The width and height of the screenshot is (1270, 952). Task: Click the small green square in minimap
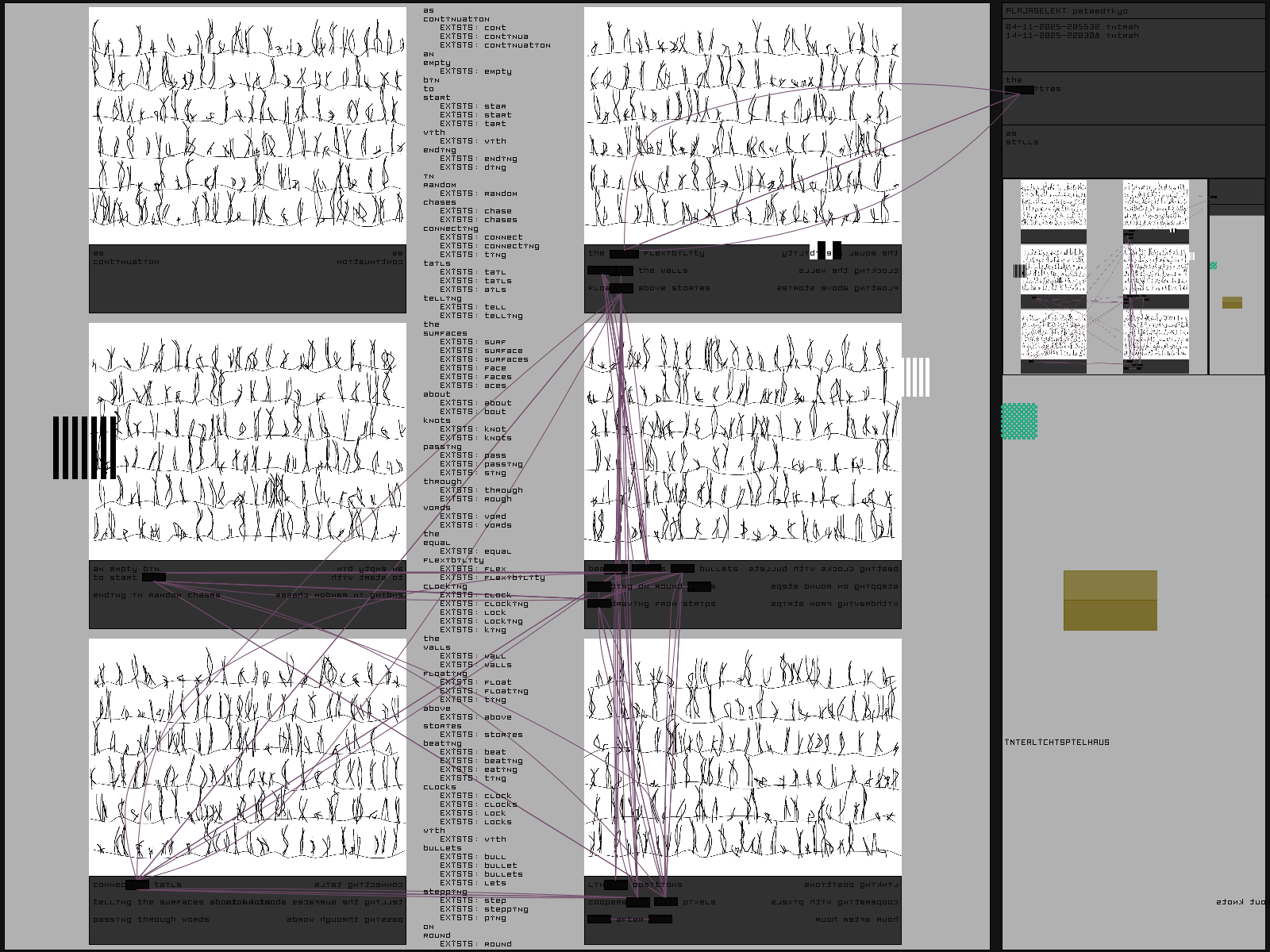1213,266
